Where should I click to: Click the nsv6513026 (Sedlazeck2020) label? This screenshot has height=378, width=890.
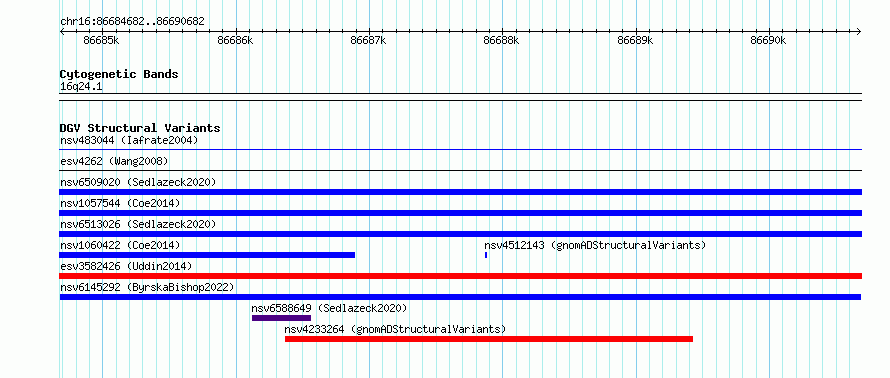click(138, 224)
